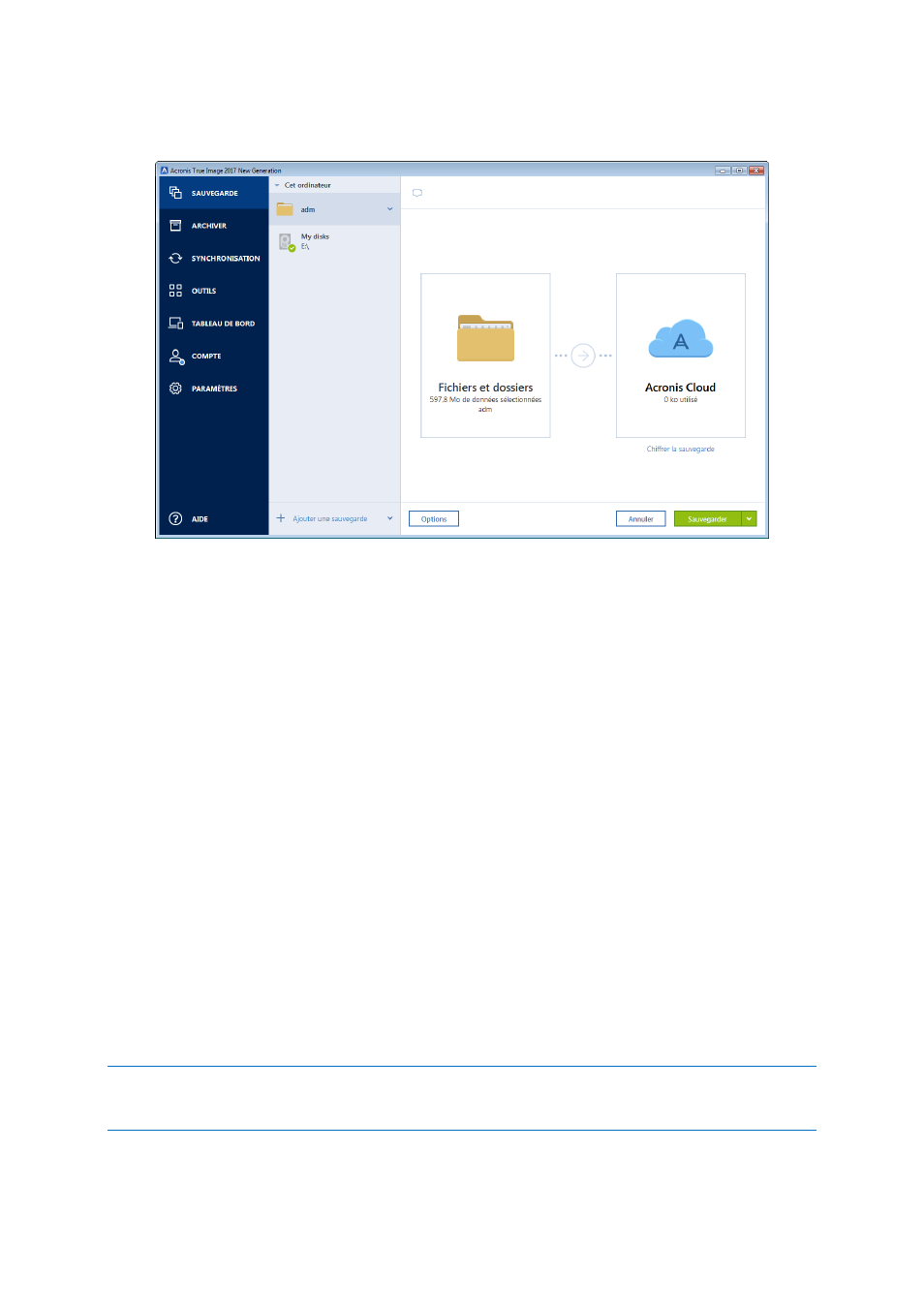
Task: Click the Chiffrer la sauvegarde link
Action: 681,449
